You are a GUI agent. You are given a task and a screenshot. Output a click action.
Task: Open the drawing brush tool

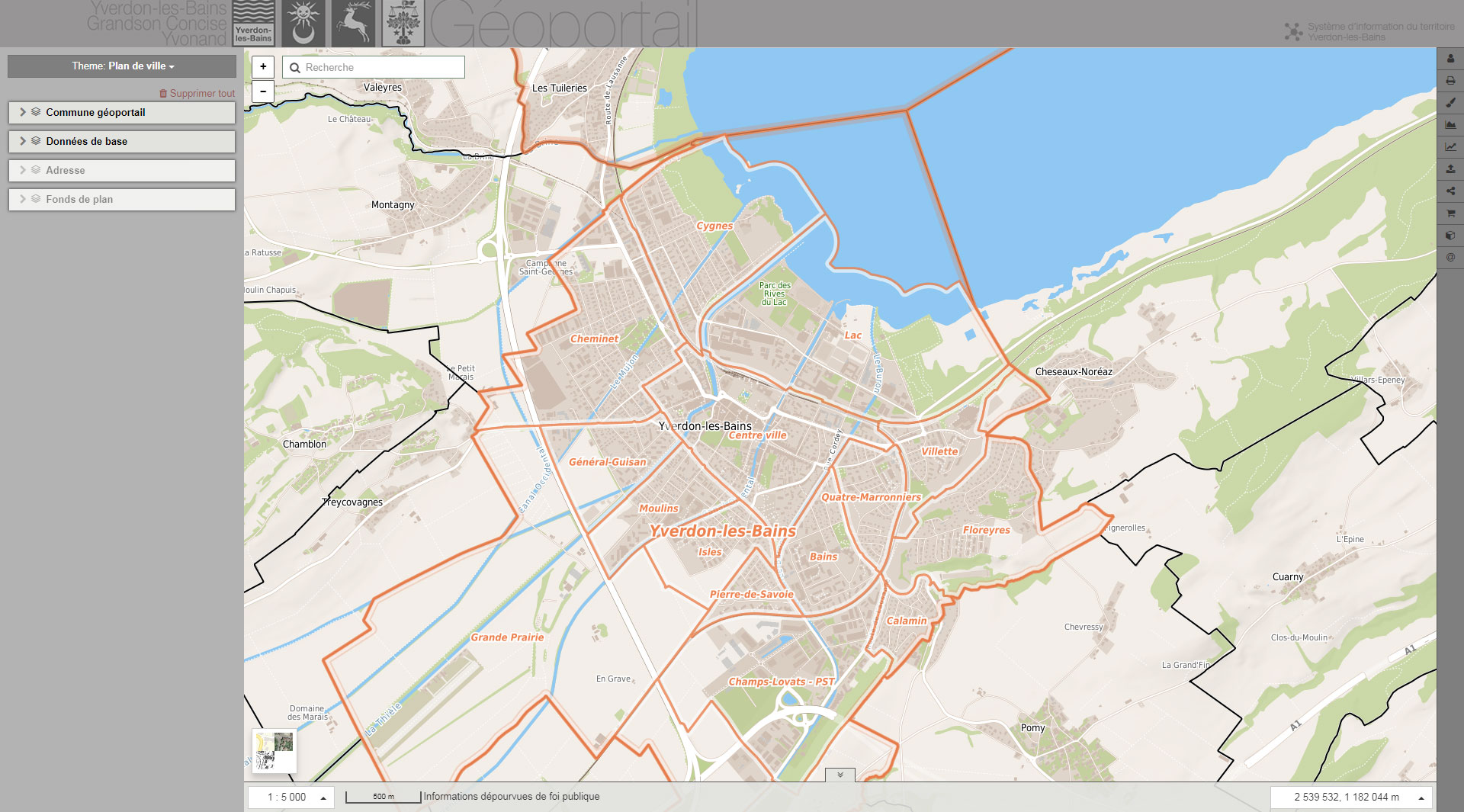tap(1450, 103)
